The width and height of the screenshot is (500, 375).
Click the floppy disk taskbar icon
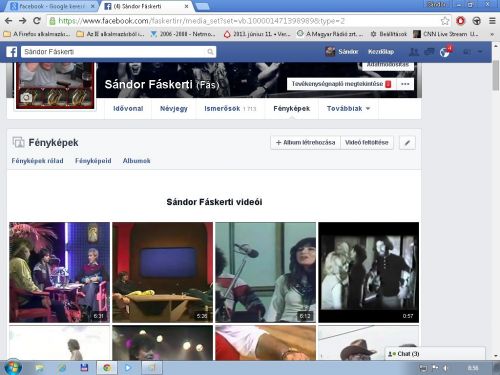click(84, 368)
